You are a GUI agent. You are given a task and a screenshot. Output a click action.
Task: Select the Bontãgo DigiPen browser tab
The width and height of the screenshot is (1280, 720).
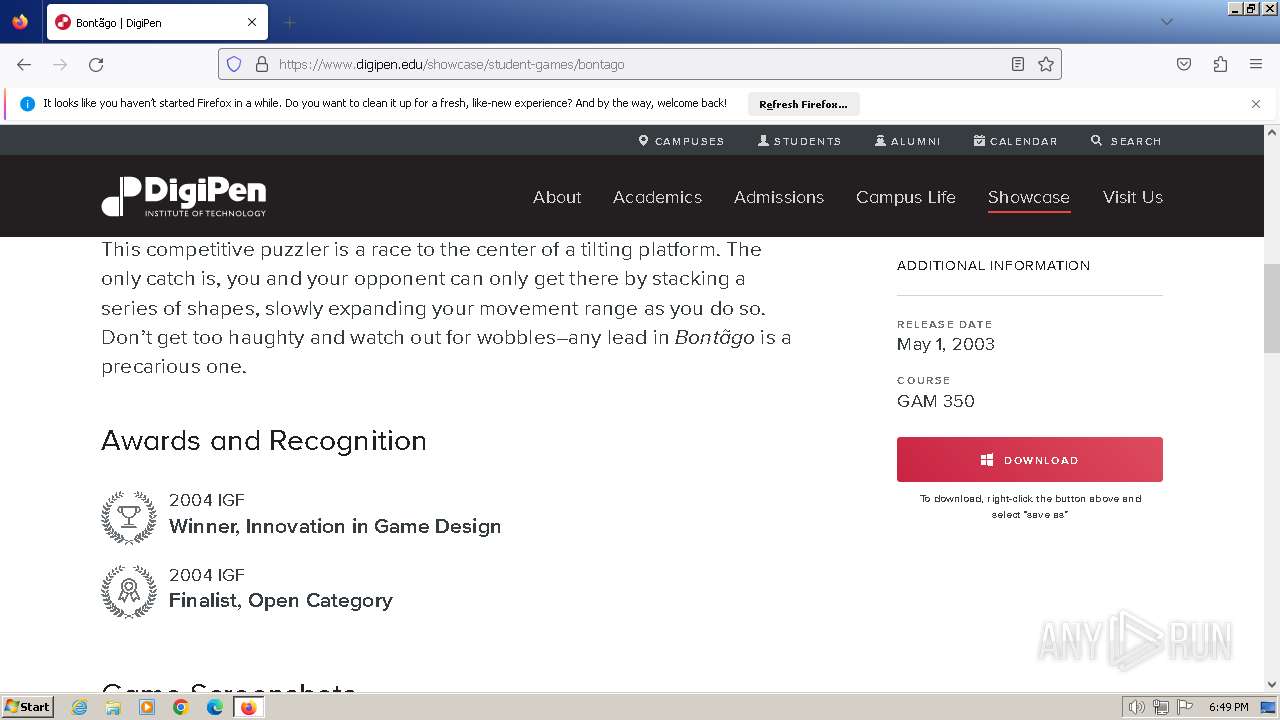(x=157, y=22)
